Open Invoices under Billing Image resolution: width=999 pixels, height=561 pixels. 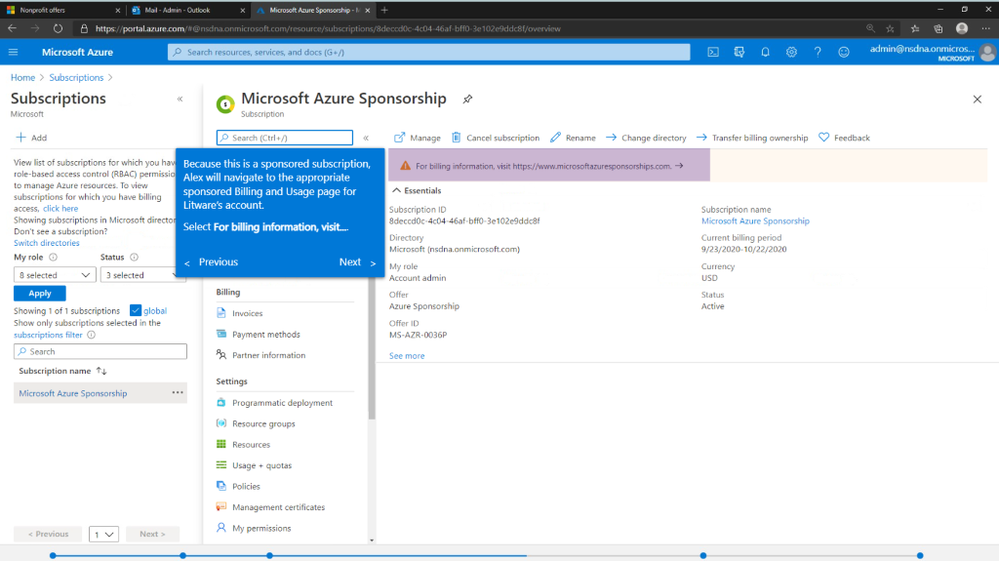coord(247,313)
